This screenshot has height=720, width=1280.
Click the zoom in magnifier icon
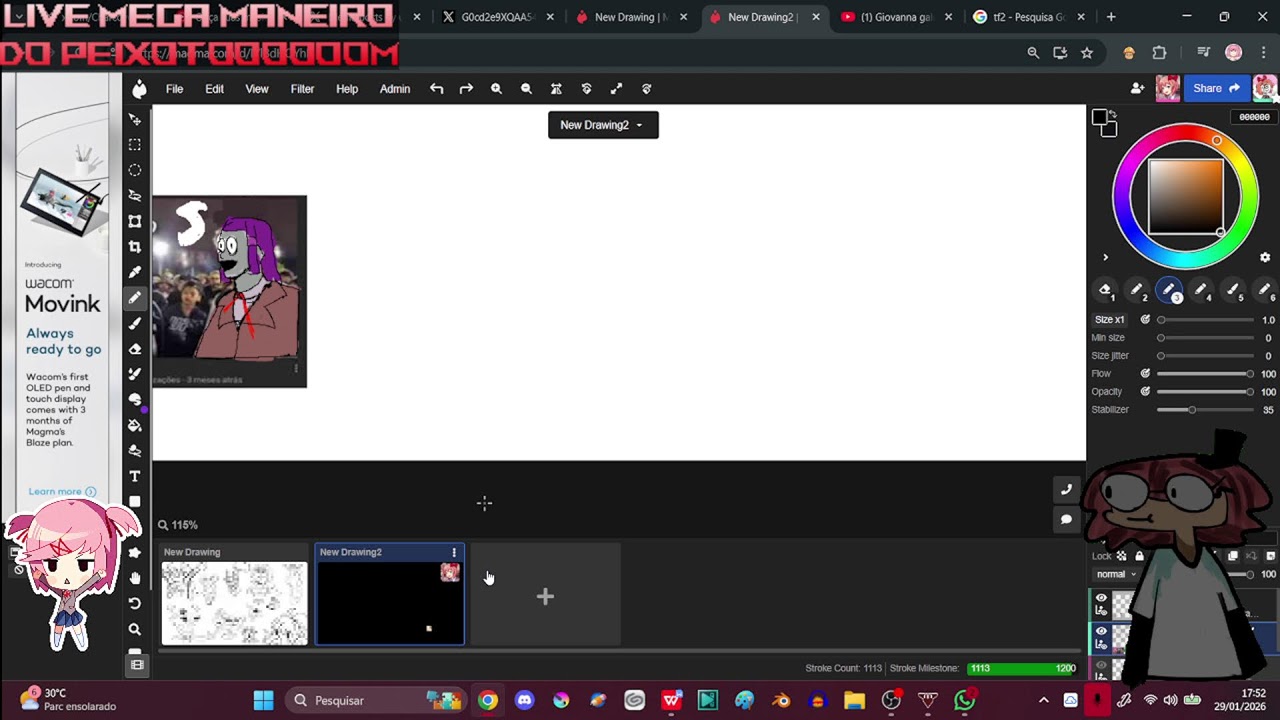(496, 89)
